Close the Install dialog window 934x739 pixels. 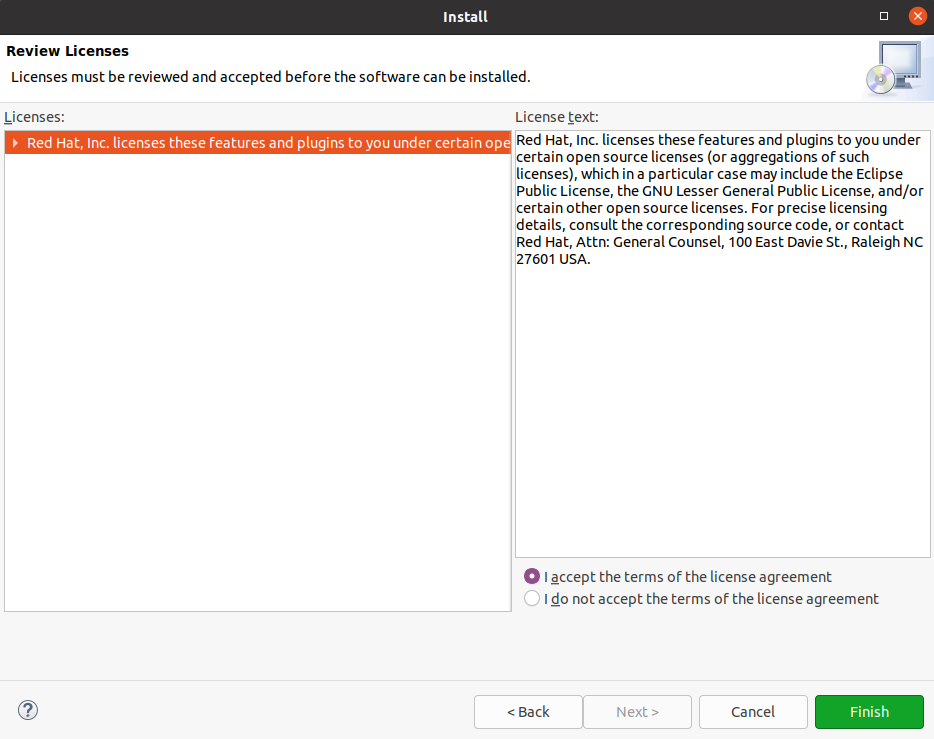[x=917, y=16]
